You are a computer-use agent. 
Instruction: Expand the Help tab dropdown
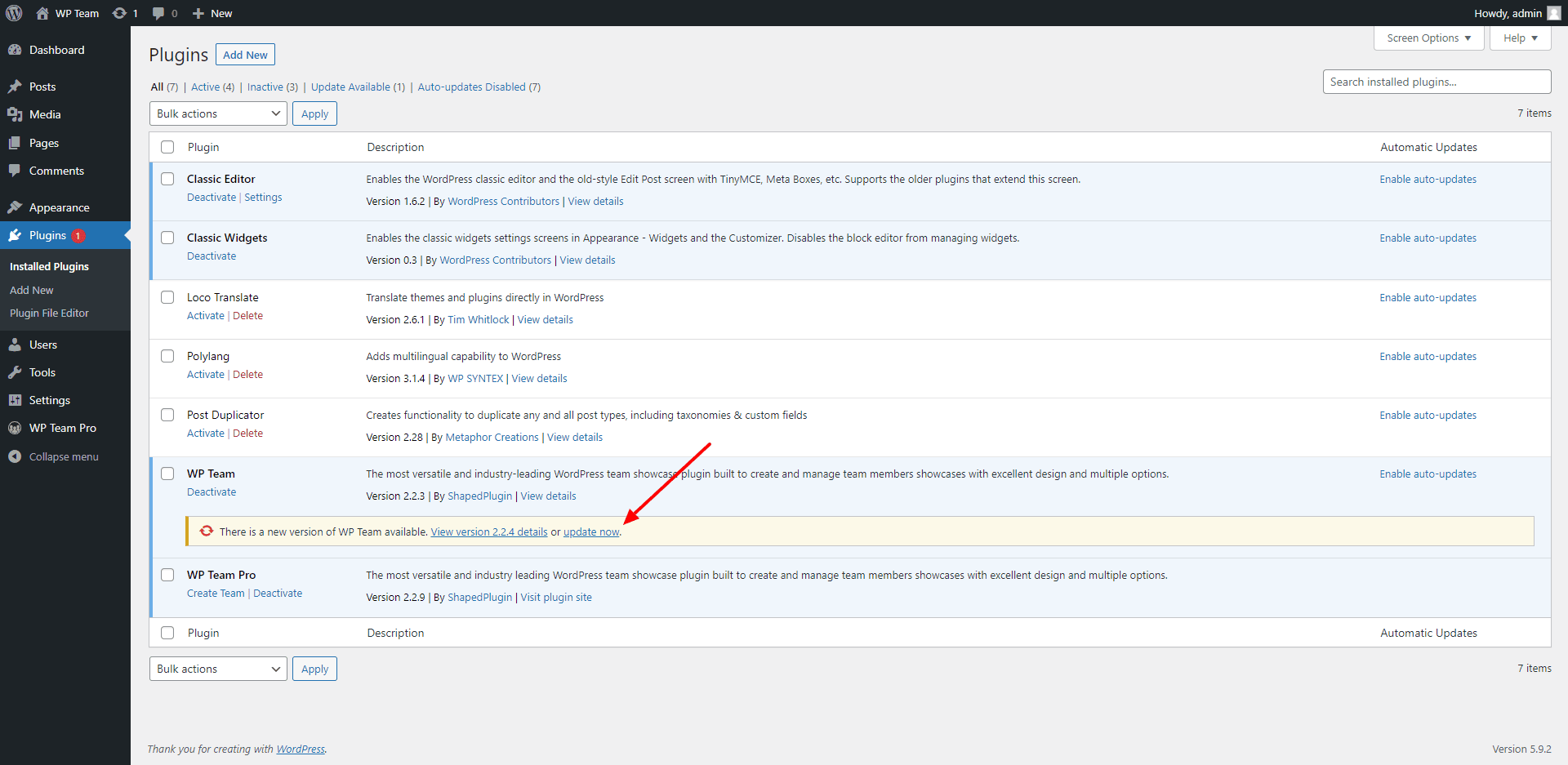pos(1520,38)
